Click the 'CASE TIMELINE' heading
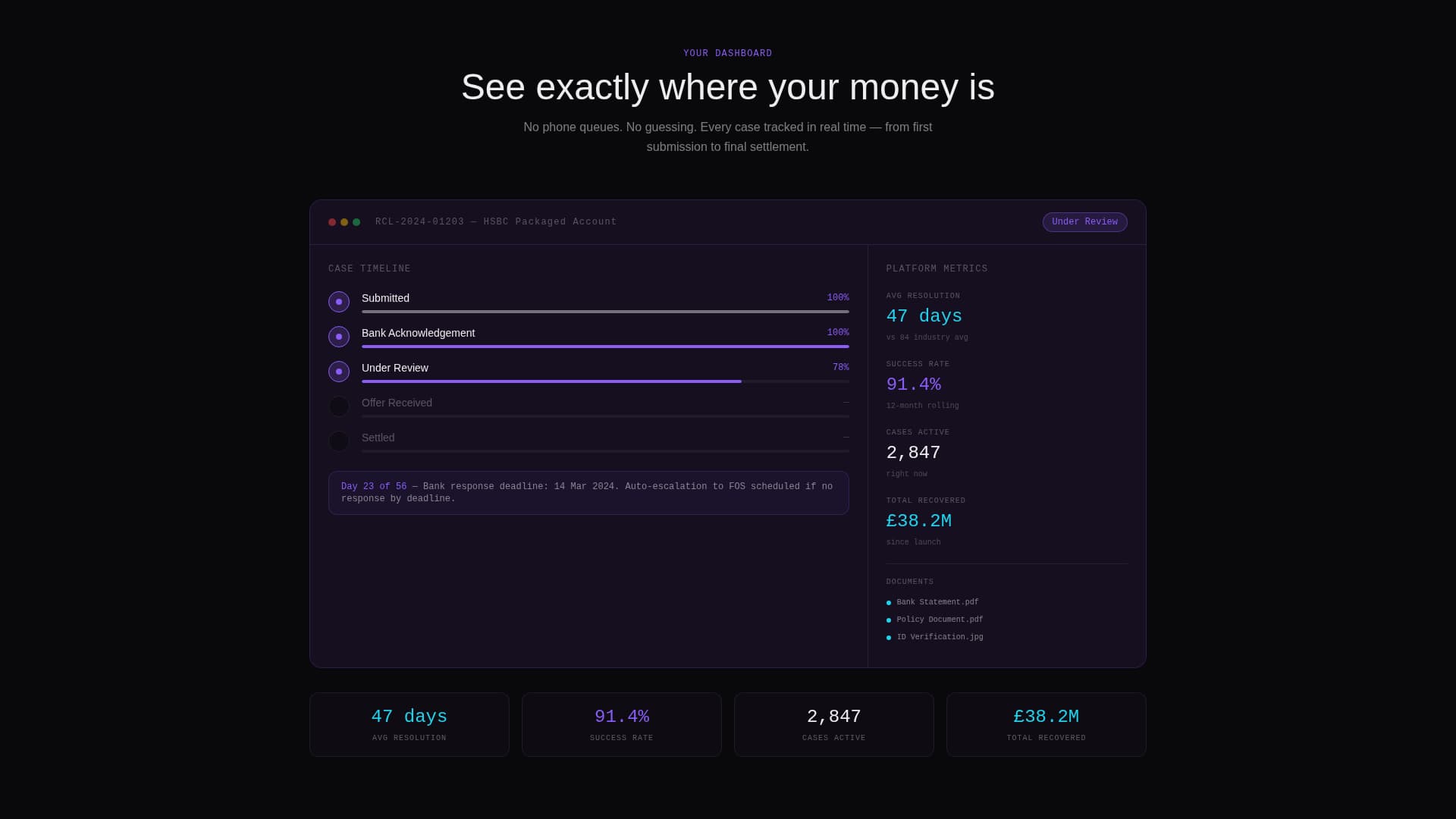This screenshot has width=1456, height=819. (x=369, y=269)
